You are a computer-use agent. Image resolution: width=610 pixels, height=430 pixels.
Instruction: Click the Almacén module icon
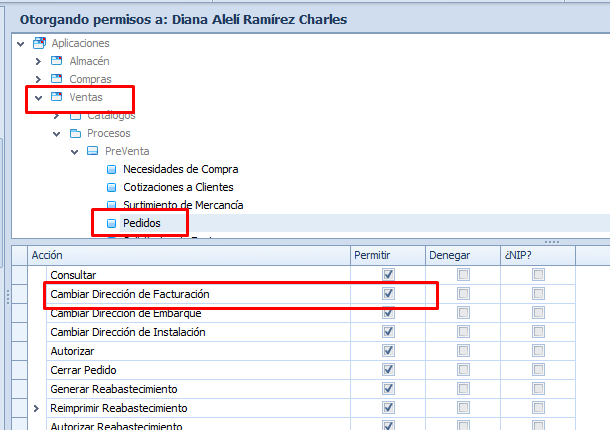(x=57, y=61)
